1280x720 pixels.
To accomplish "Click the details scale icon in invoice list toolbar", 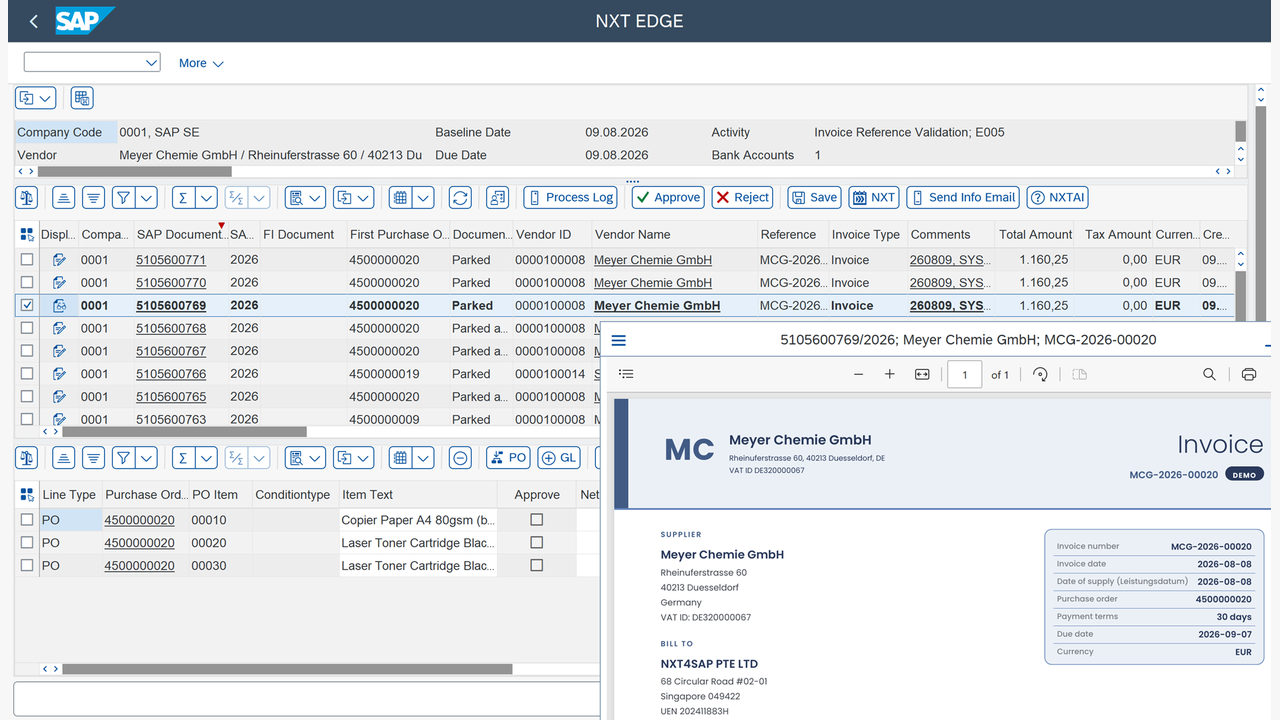I will tap(27, 198).
